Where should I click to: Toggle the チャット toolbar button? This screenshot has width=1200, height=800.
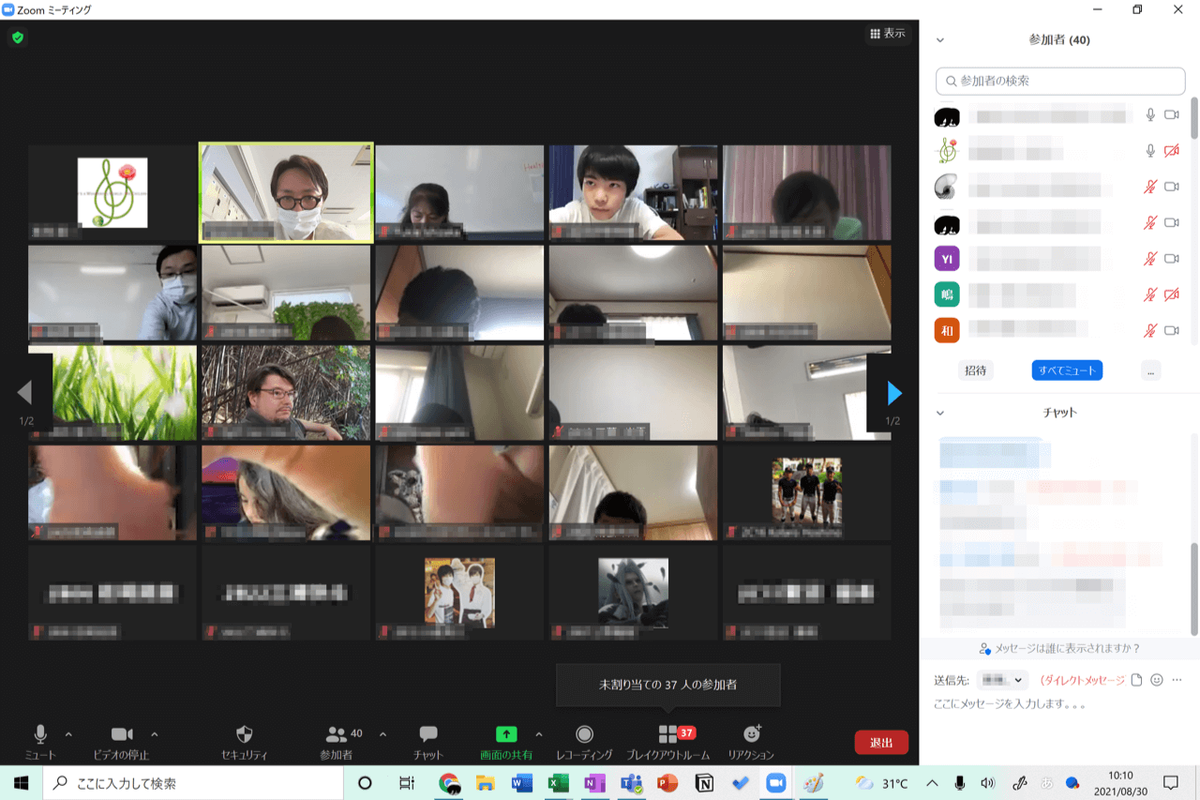click(x=428, y=742)
